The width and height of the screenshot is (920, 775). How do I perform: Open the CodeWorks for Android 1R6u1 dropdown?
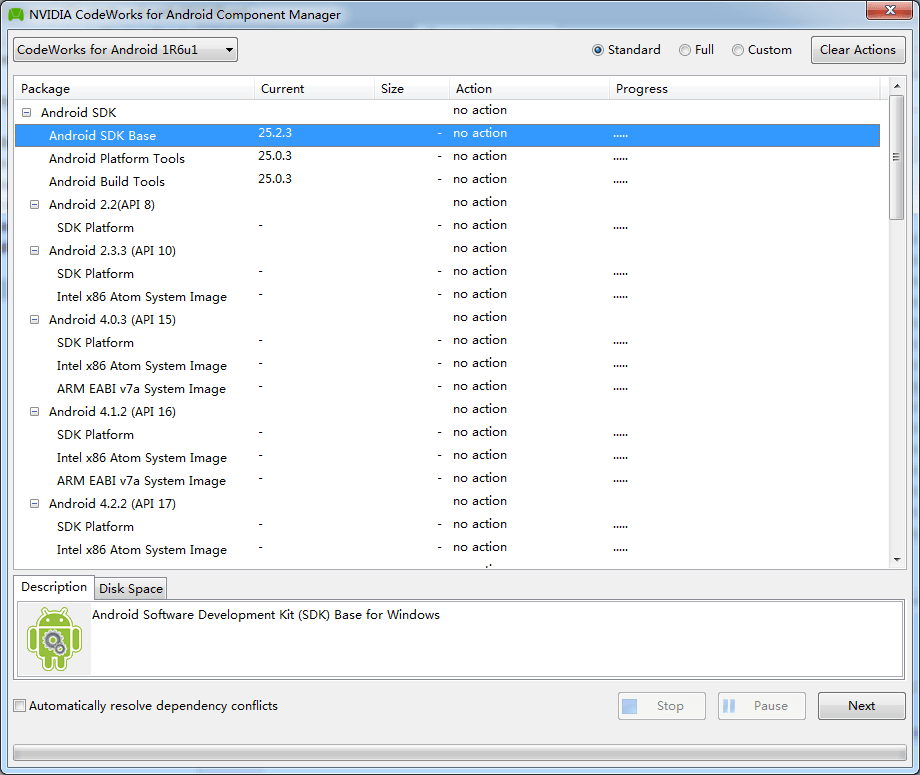[x=126, y=50]
